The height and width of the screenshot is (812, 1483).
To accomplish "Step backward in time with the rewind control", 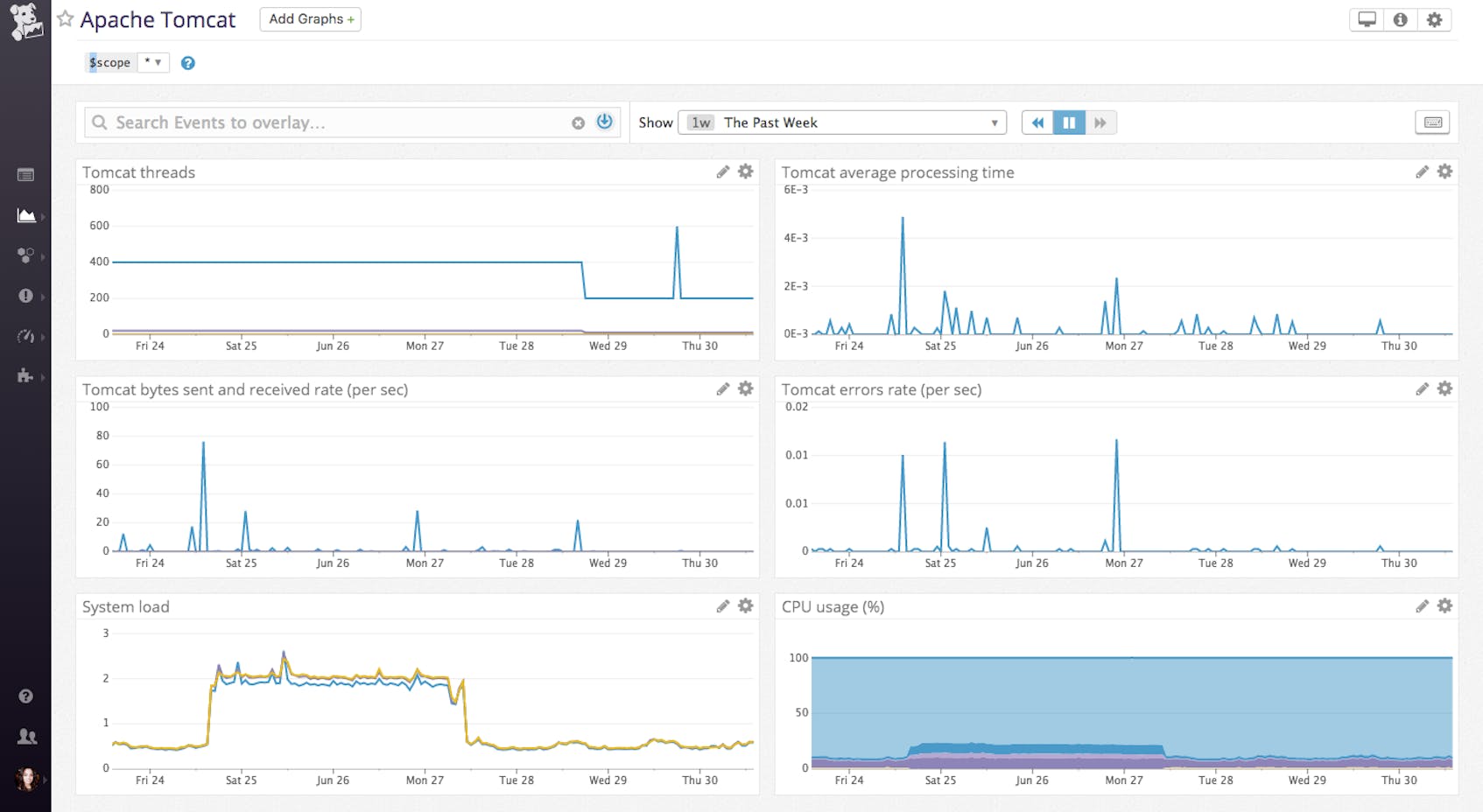I will pyautogui.click(x=1037, y=122).
